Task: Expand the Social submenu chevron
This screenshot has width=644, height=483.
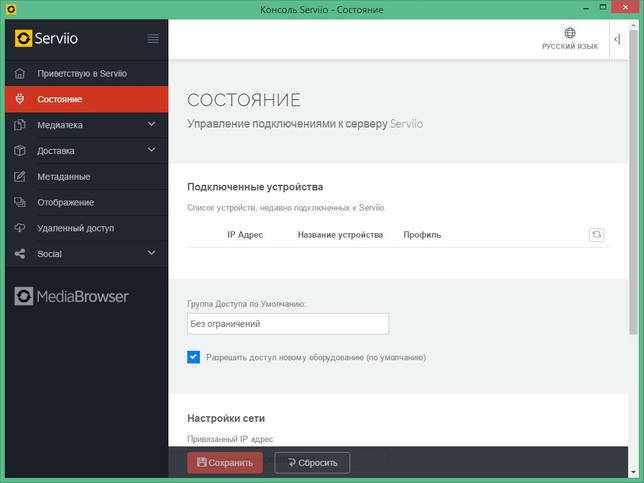Action: (x=151, y=253)
